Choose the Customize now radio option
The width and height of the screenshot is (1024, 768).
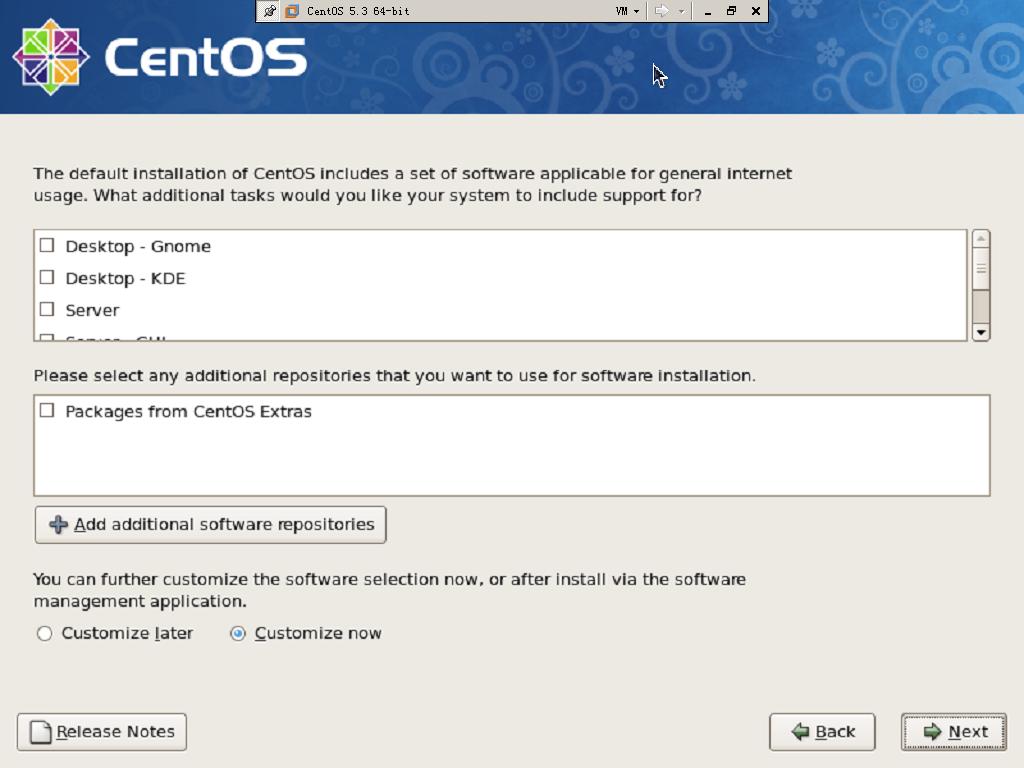pos(238,633)
